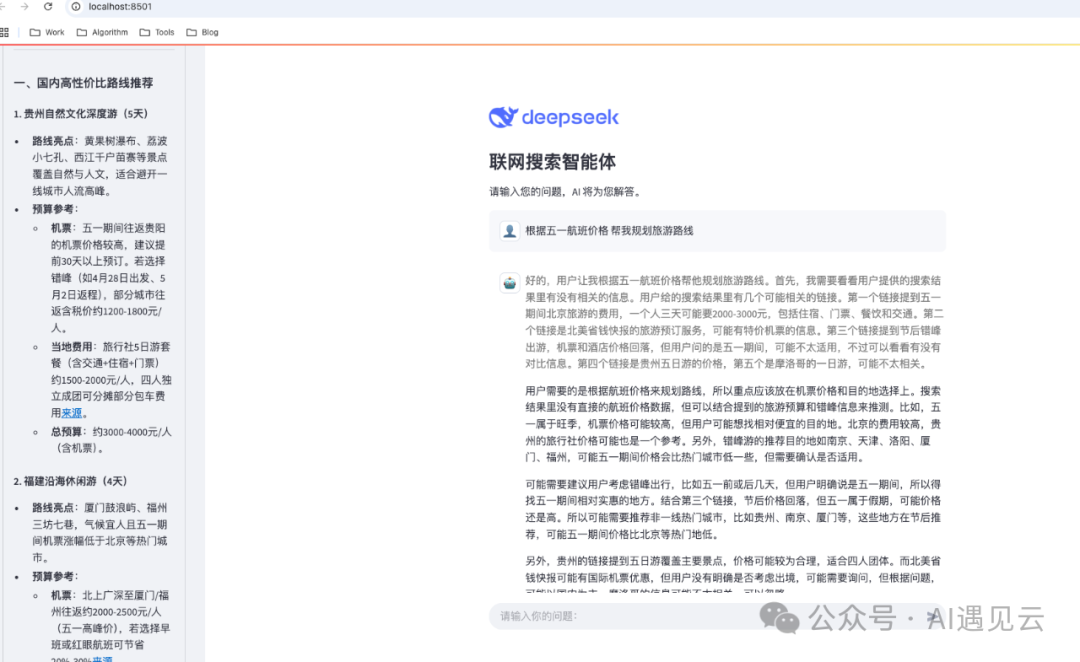Click the user avatar beside the question message

point(509,231)
